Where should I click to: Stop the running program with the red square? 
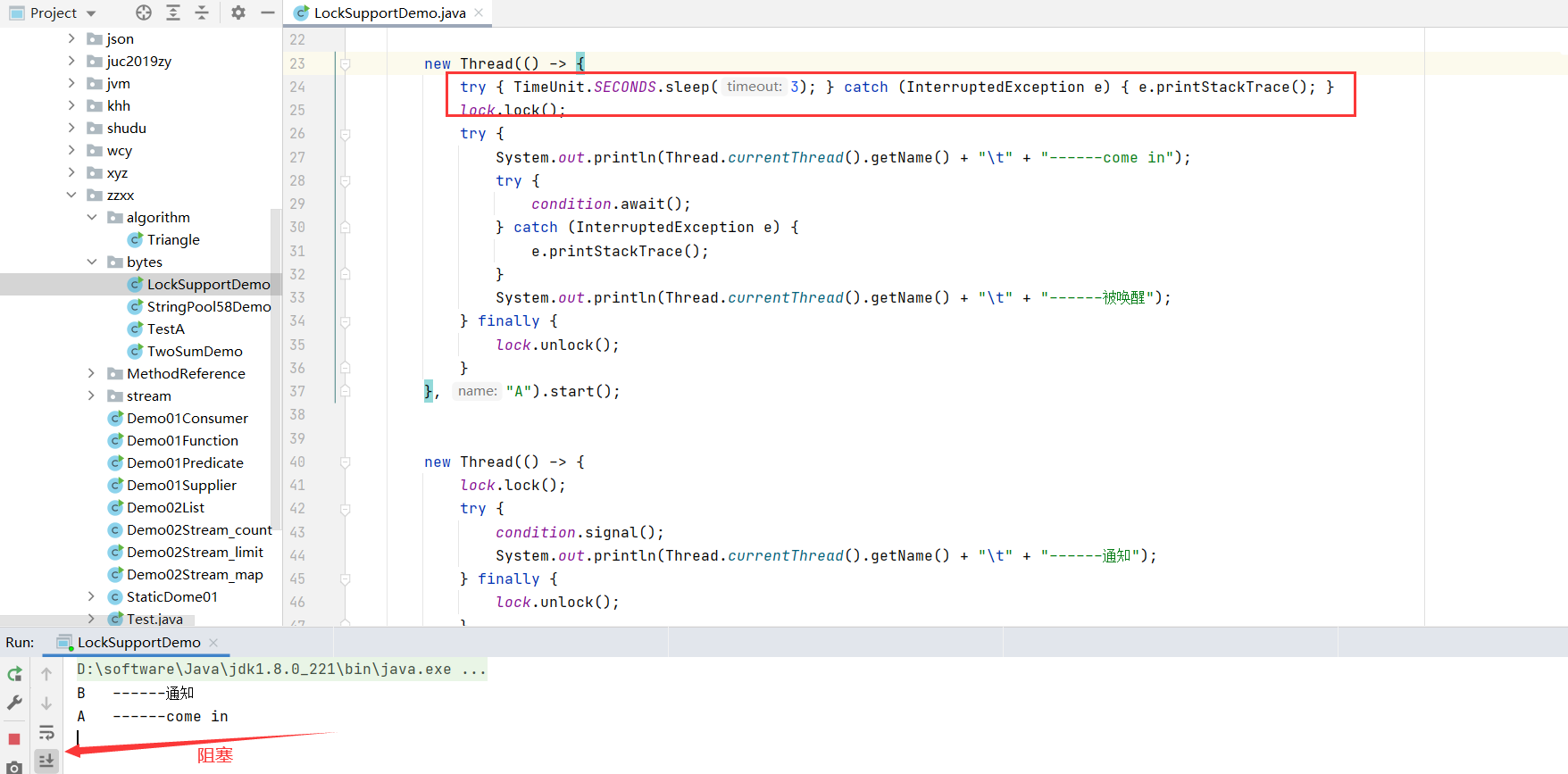coord(14,739)
